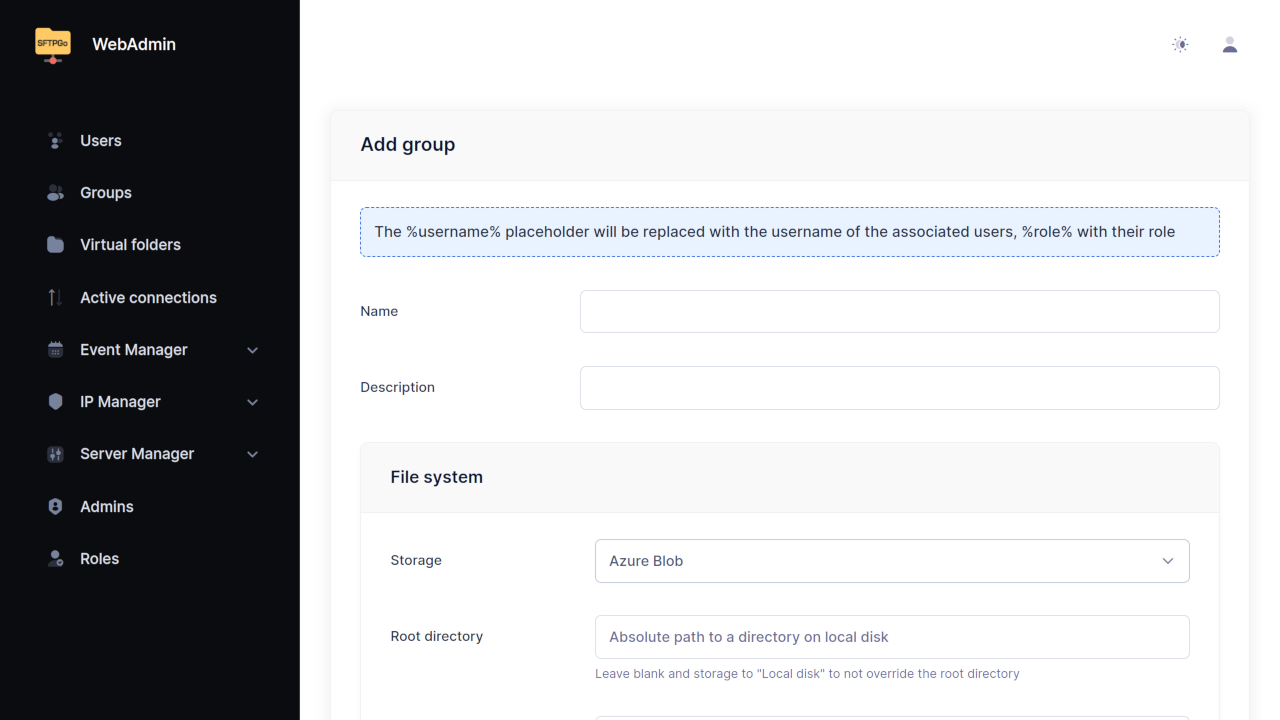Click the Root directory text field
The width and height of the screenshot is (1280, 720).
tap(891, 637)
